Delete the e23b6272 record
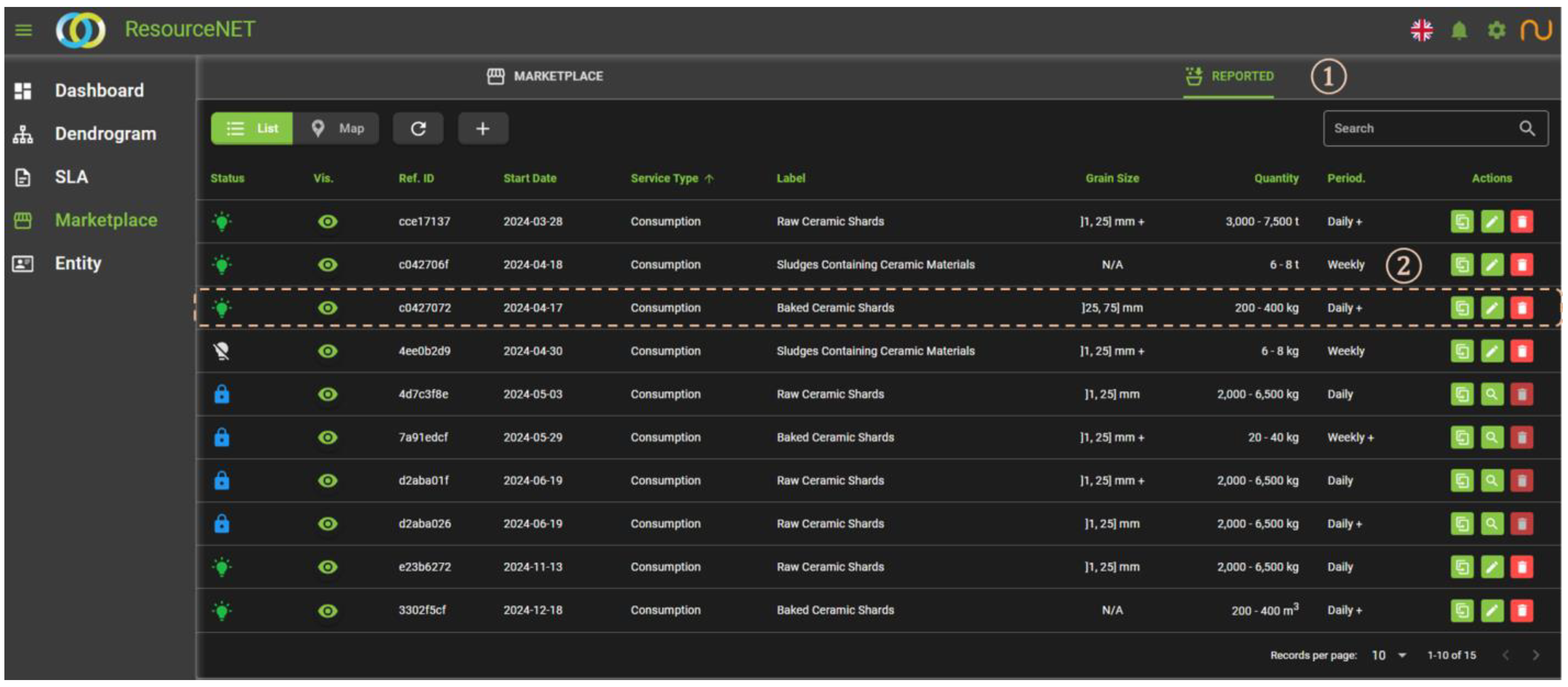This screenshot has width=1568, height=687. (x=1521, y=567)
